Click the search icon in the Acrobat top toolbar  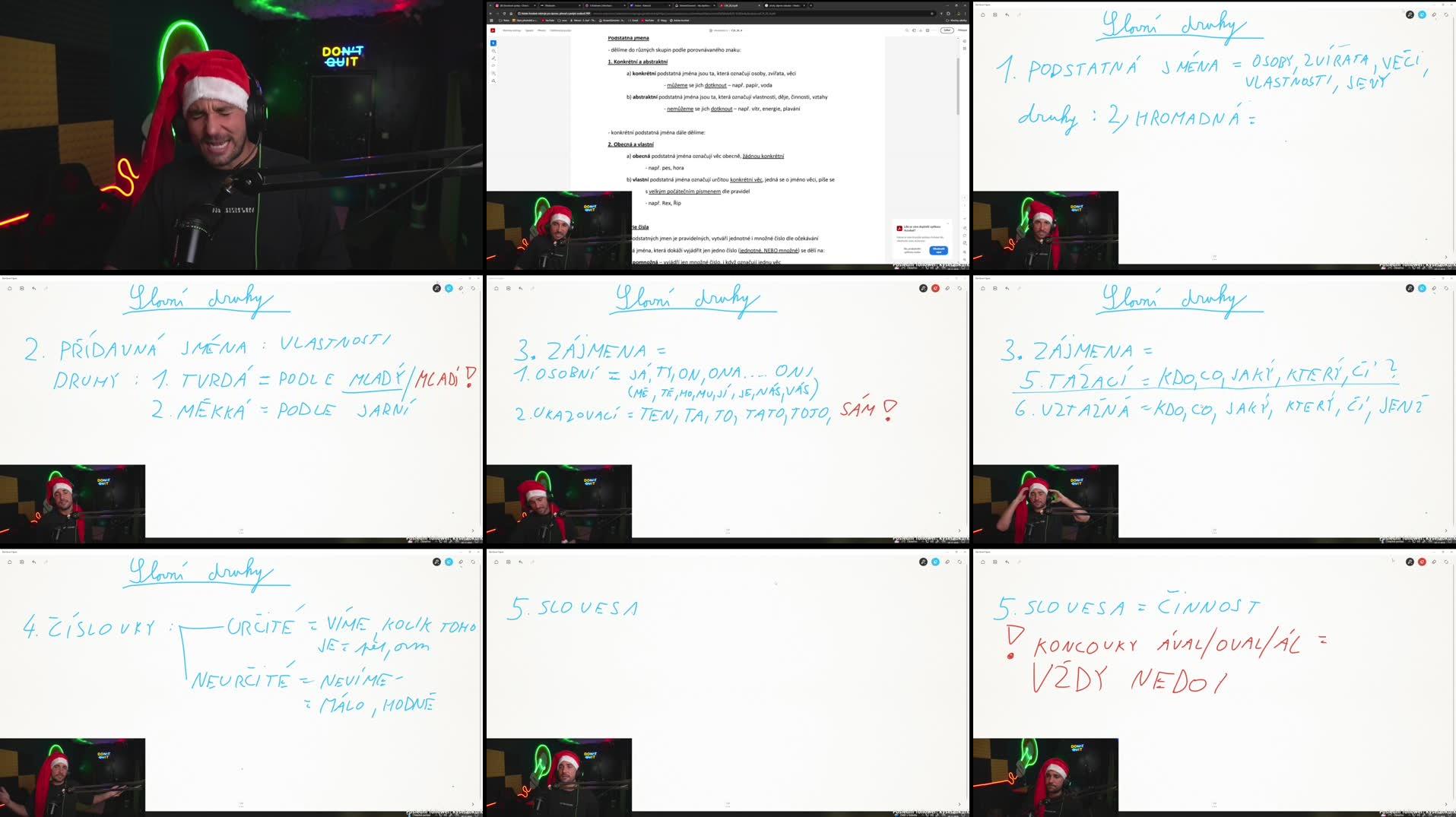[x=907, y=30]
